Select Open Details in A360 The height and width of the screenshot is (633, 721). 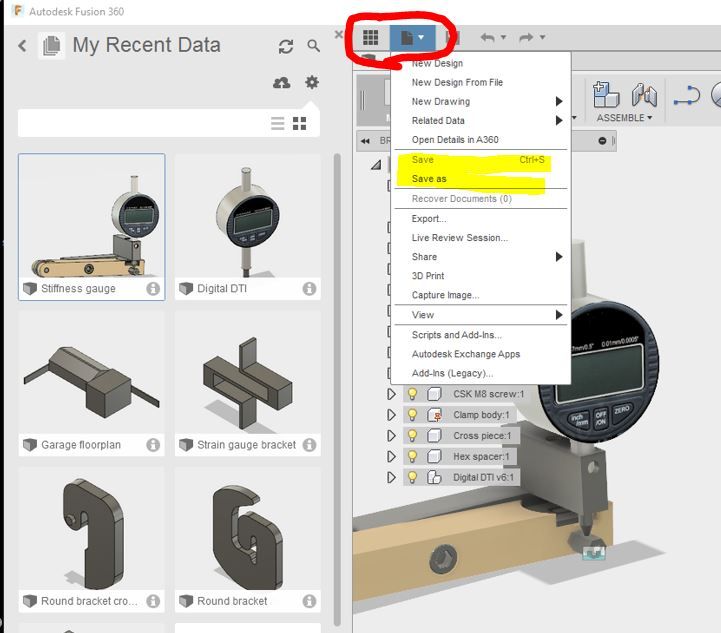[x=481, y=140]
